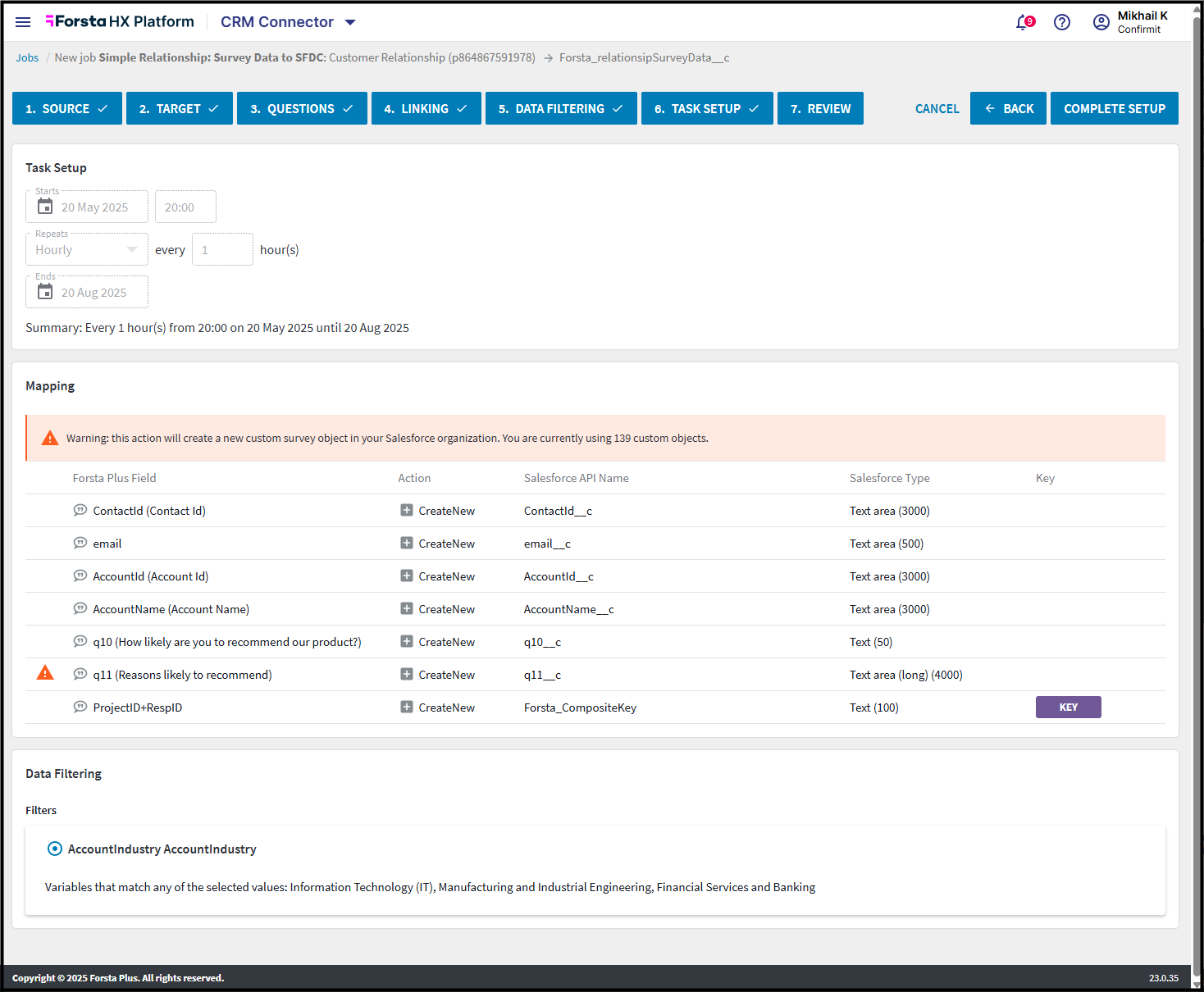Click the AccountIndustry filter description text

pyautogui.click(x=431, y=887)
